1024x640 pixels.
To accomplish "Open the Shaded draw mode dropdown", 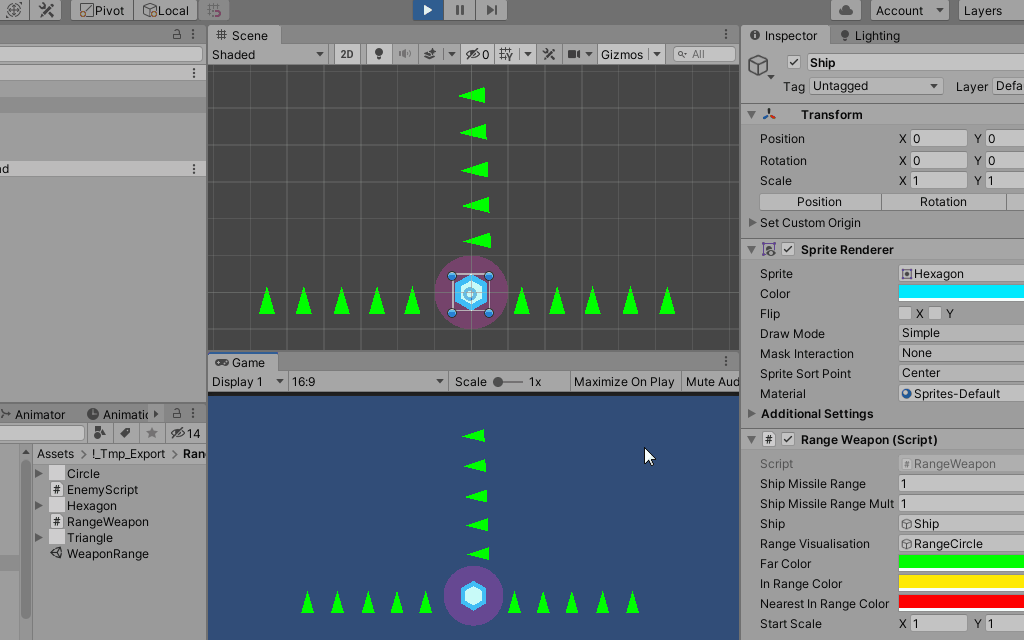I will point(268,53).
